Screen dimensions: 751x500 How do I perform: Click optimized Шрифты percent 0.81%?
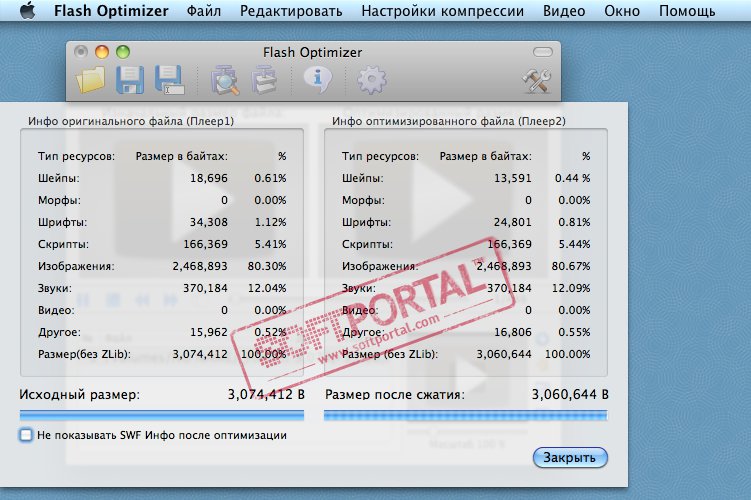click(x=574, y=222)
